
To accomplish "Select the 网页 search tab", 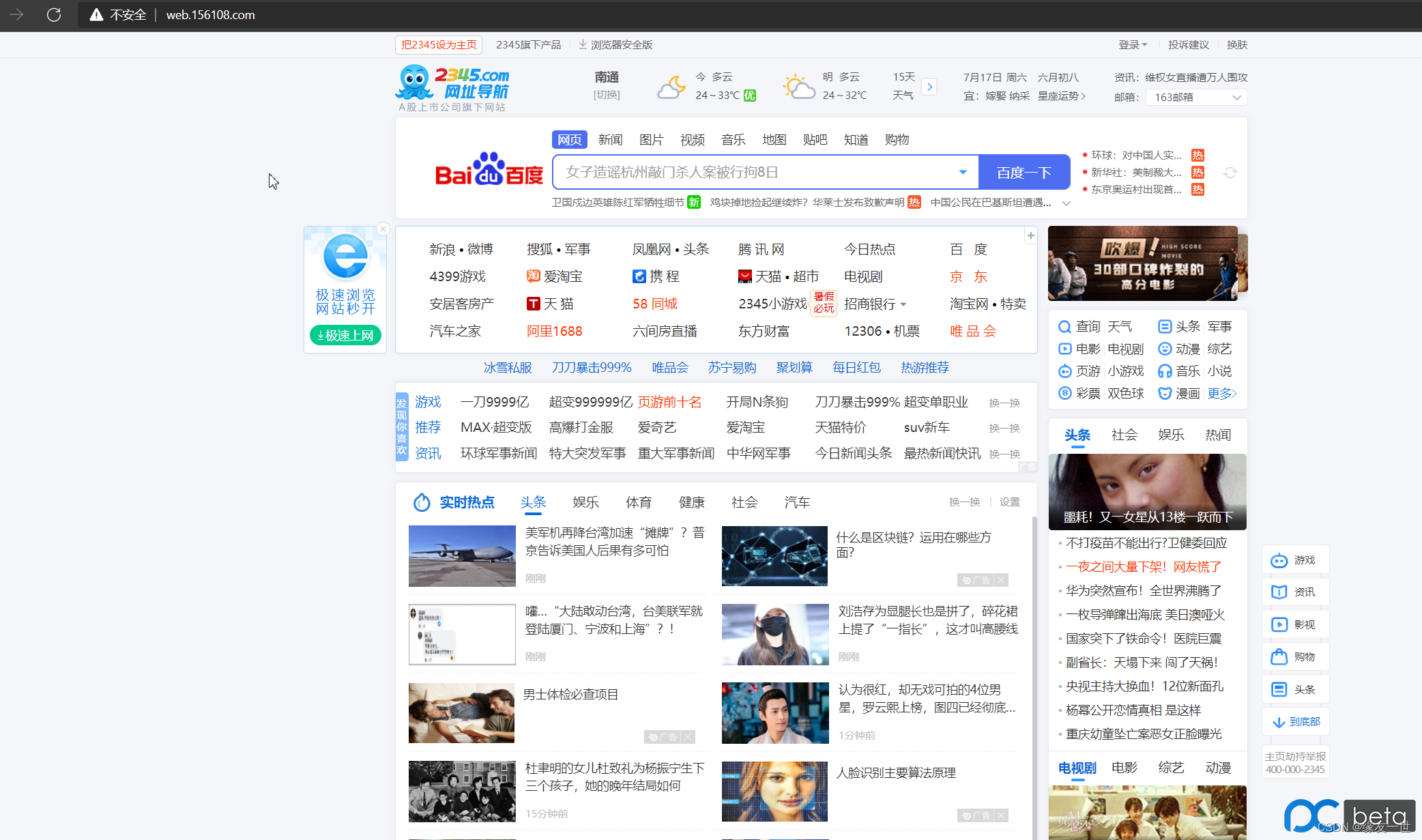I will 569,140.
